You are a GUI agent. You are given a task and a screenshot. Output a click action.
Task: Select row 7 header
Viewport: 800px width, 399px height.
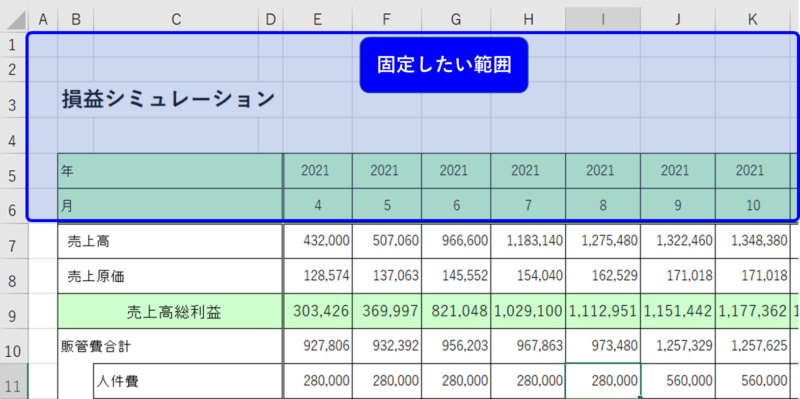(x=14, y=241)
